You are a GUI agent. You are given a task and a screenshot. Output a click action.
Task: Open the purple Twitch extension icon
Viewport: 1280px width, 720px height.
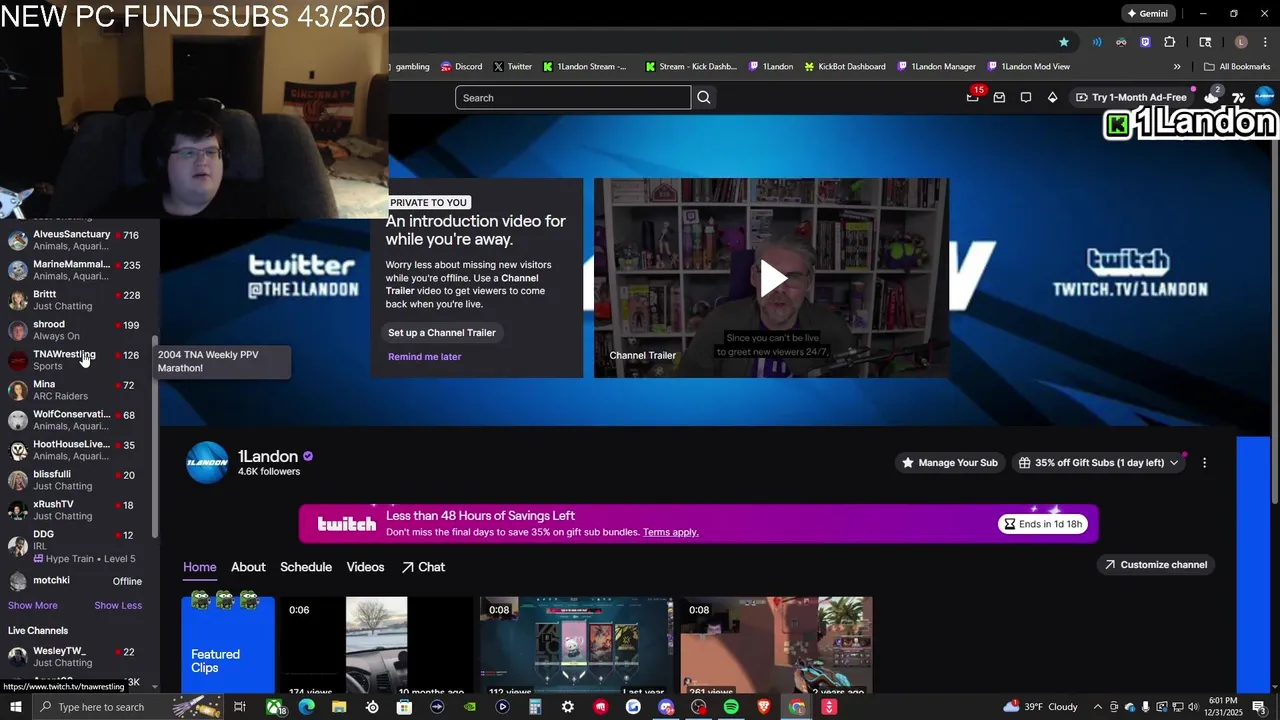1145,42
